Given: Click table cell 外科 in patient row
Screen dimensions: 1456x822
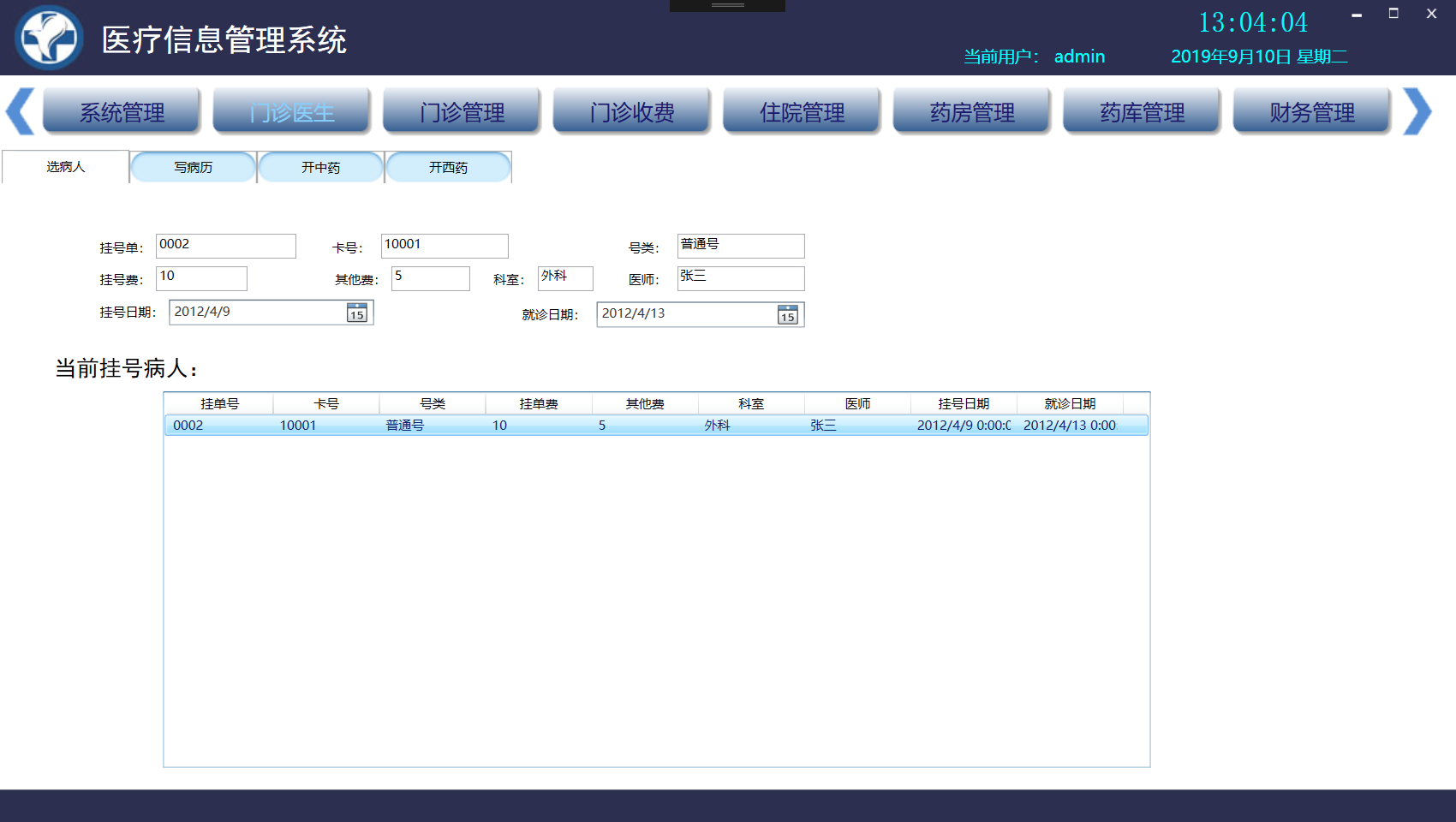Looking at the screenshot, I should [717, 426].
